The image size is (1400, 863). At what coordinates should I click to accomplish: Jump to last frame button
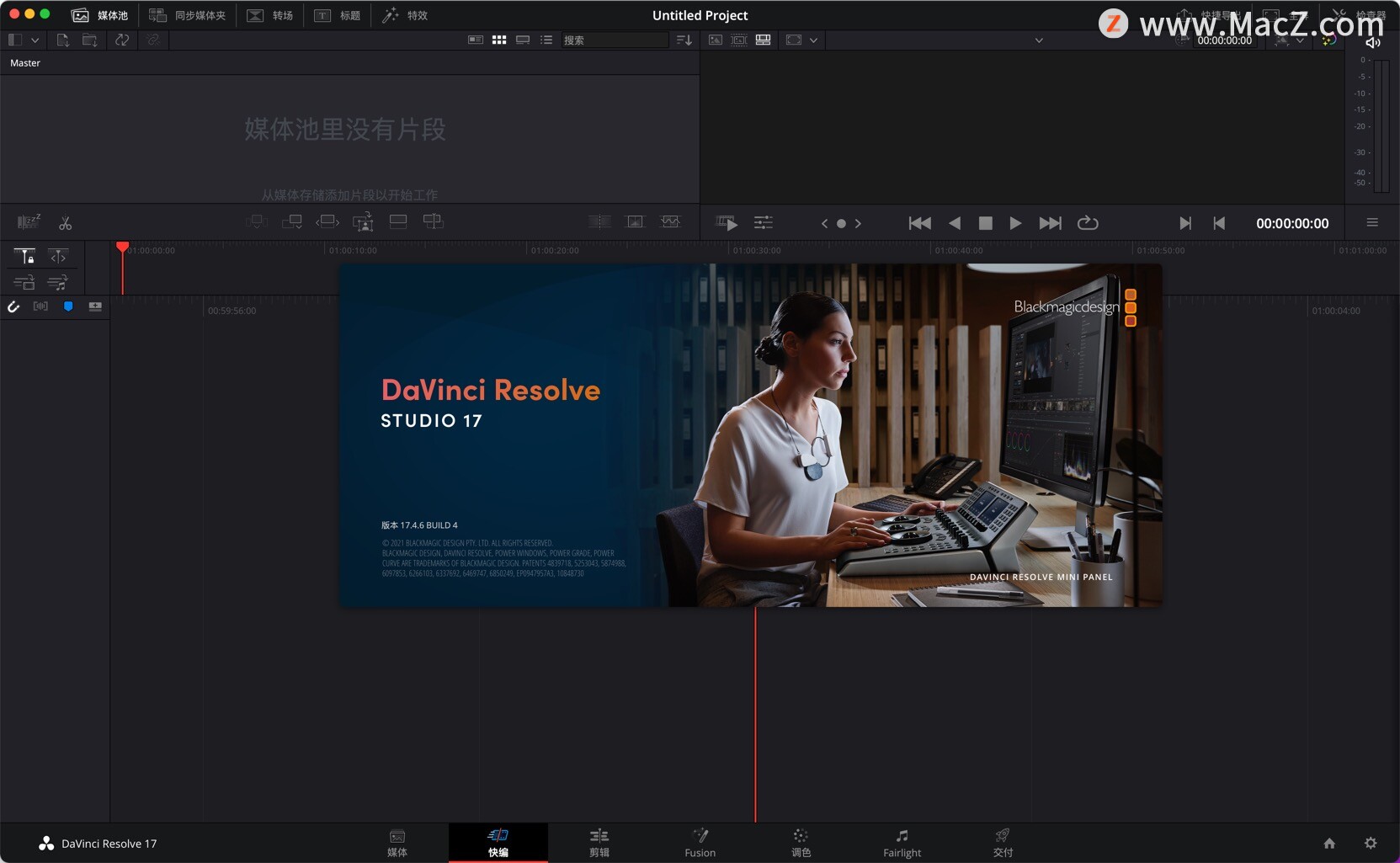click(1050, 223)
